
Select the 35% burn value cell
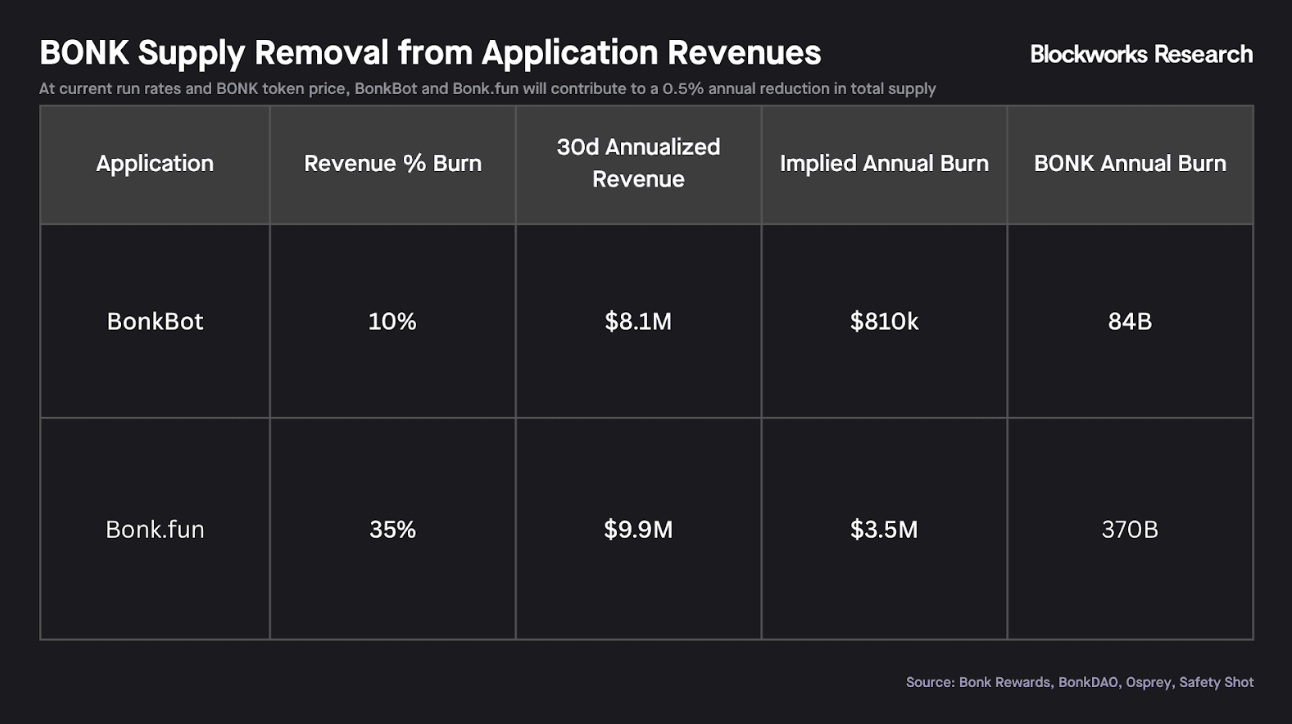pyautogui.click(x=393, y=529)
